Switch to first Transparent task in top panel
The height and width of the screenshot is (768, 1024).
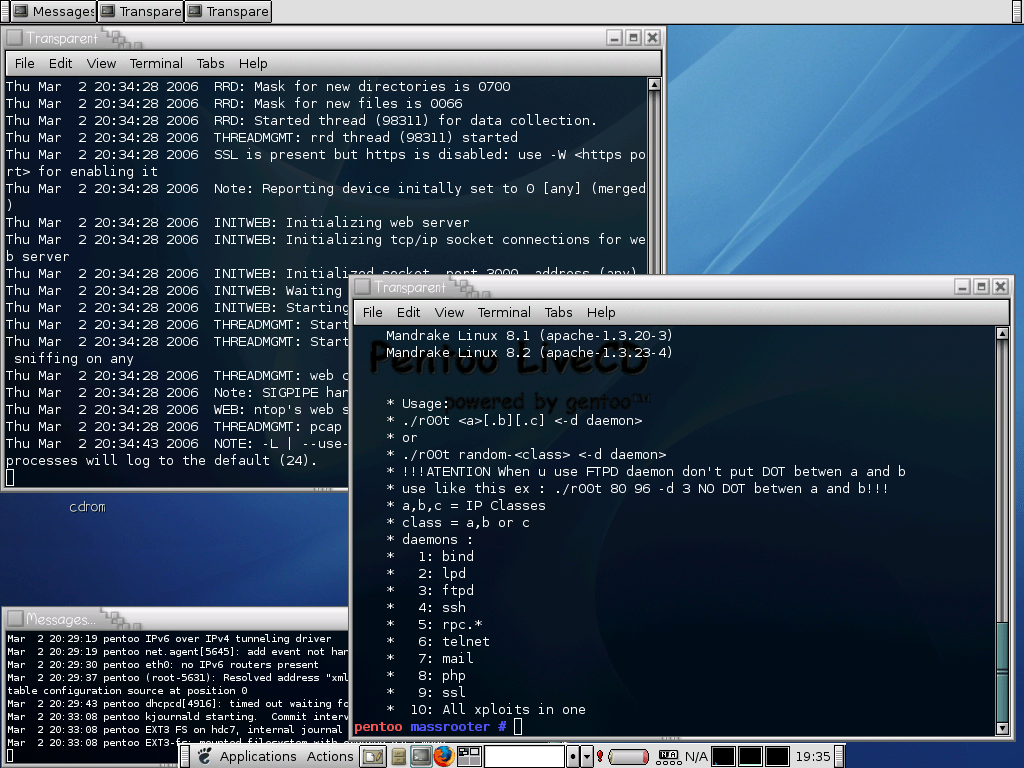point(141,11)
